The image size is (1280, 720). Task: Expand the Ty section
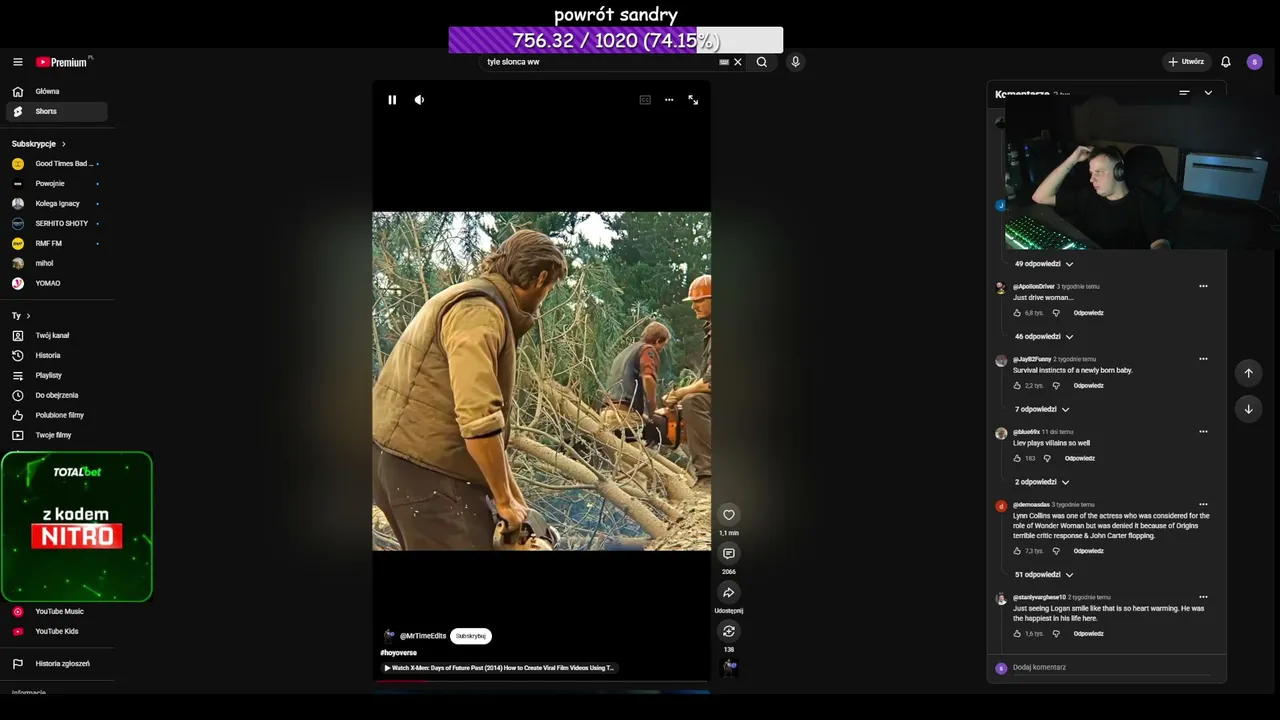[x=21, y=316]
